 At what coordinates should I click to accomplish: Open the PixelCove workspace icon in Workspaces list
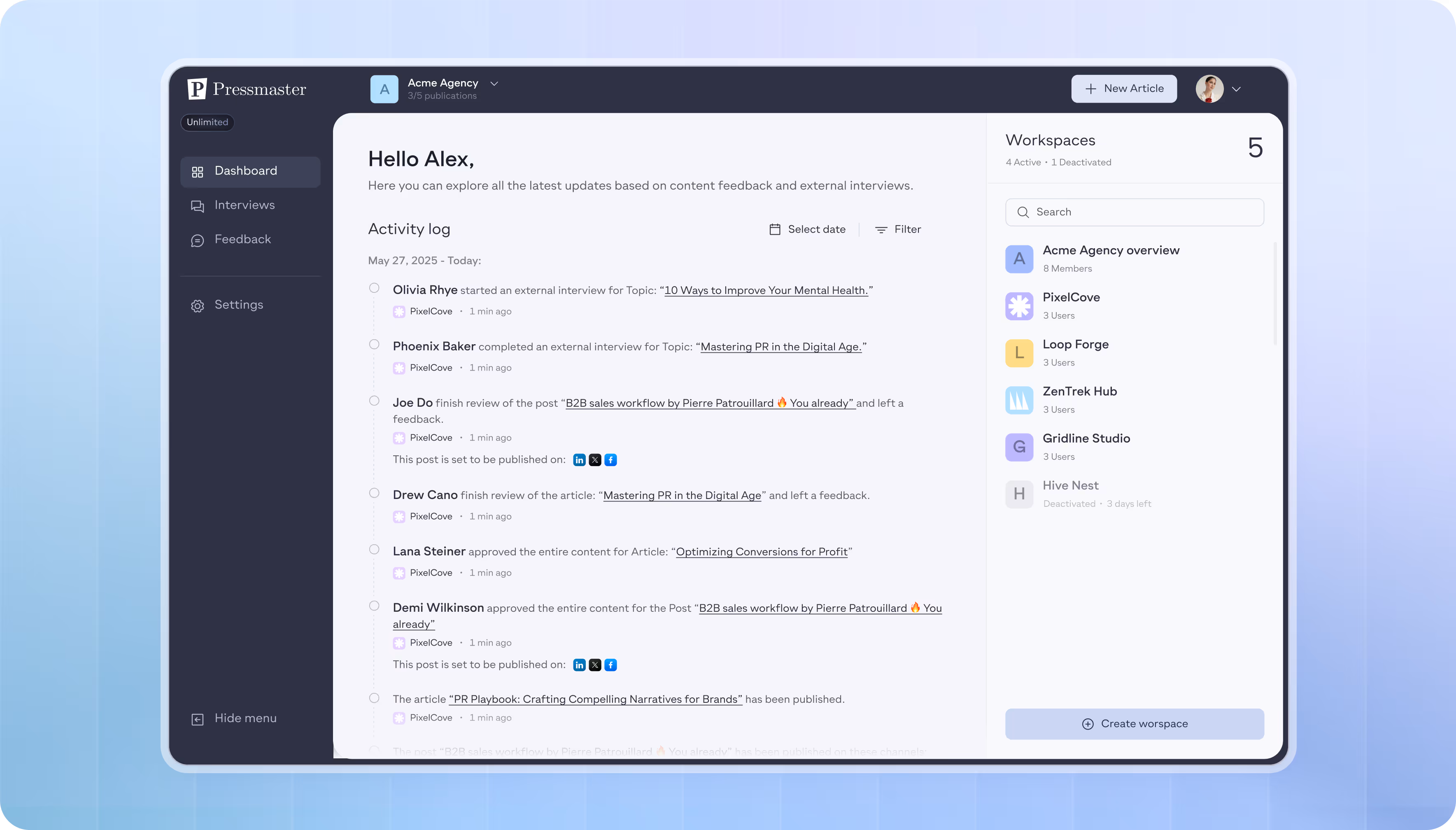[1019, 306]
